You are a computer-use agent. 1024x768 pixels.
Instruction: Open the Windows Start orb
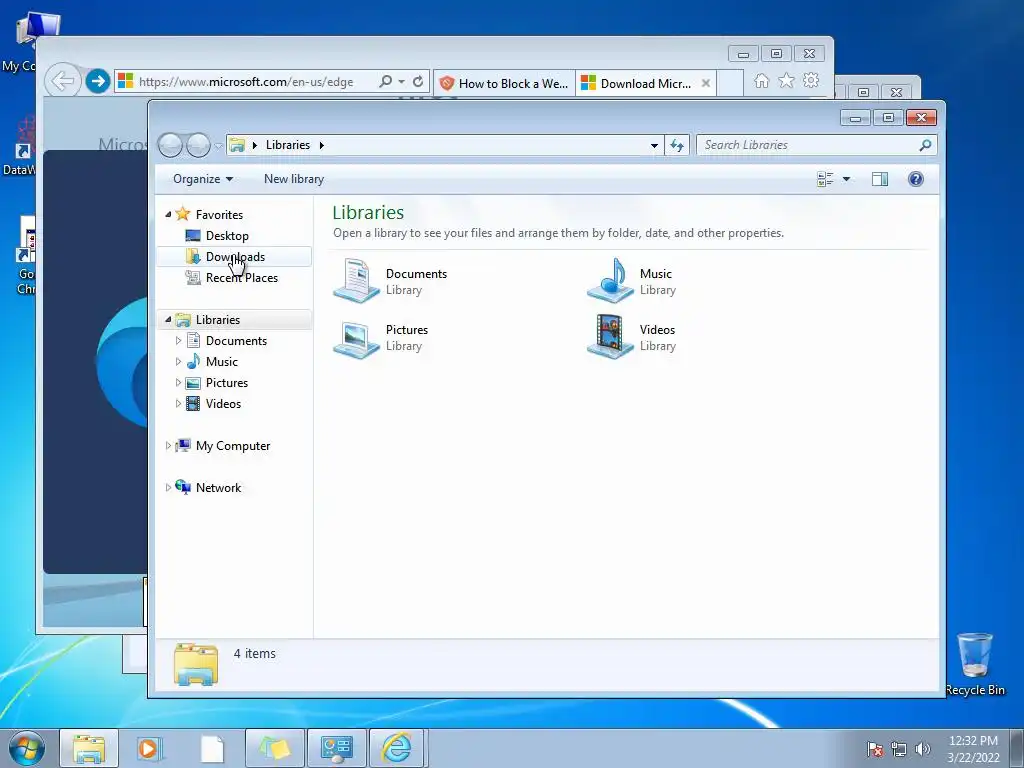(x=27, y=748)
